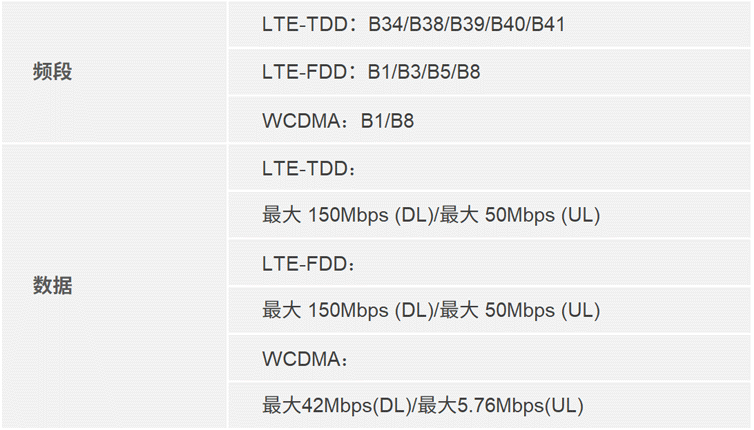Click B39 in the LTE-TDD band row

(x=467, y=24)
